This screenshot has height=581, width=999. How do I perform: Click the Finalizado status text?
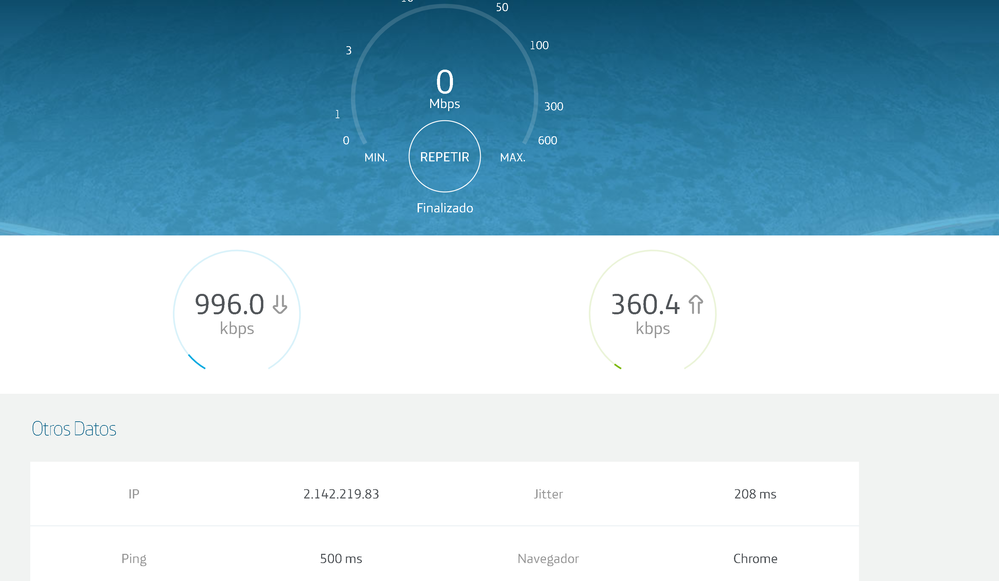(x=444, y=208)
